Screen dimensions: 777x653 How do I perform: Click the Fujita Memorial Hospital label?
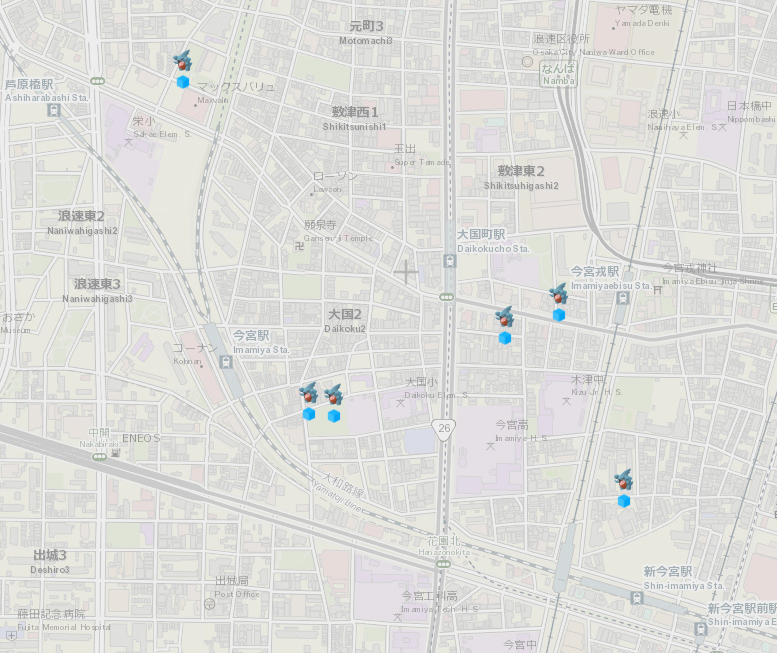pos(63,620)
